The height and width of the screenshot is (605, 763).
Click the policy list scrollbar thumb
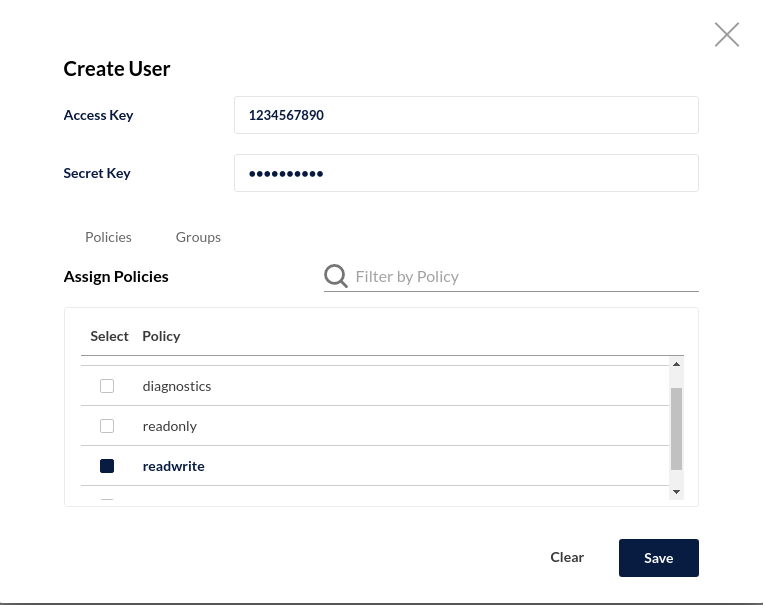coord(676,429)
